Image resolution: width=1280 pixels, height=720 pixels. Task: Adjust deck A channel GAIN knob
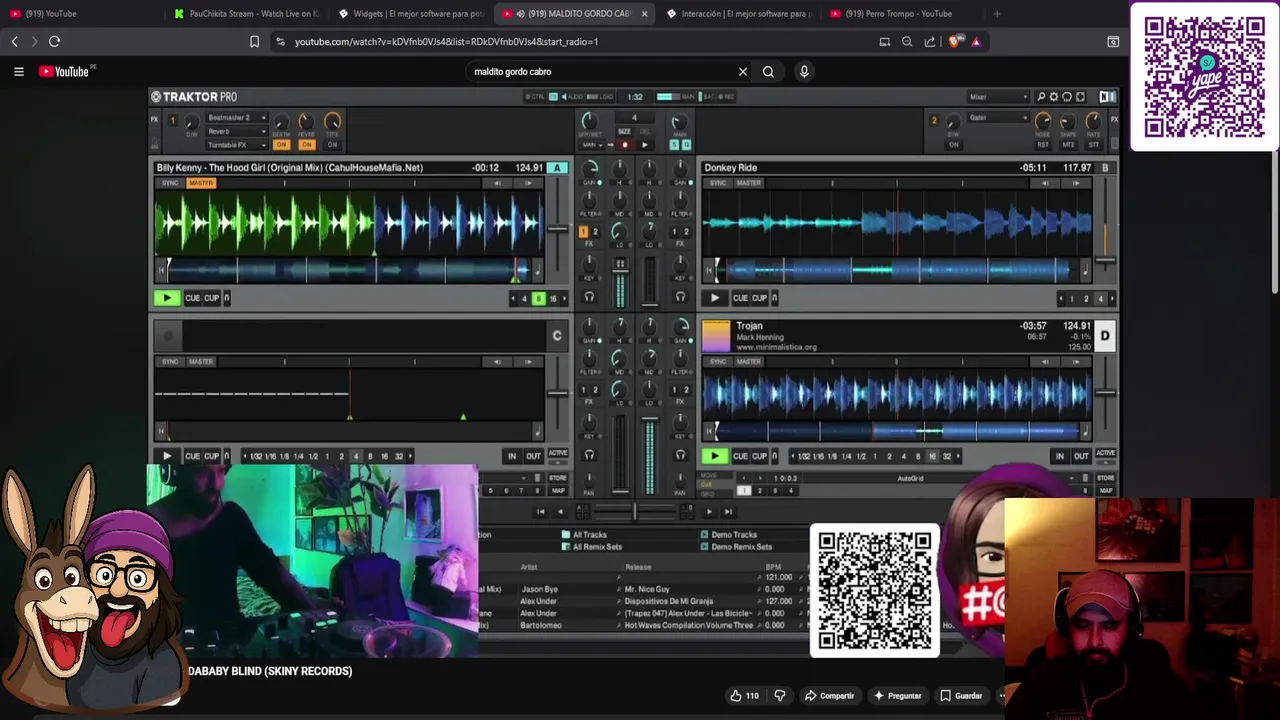click(x=590, y=168)
